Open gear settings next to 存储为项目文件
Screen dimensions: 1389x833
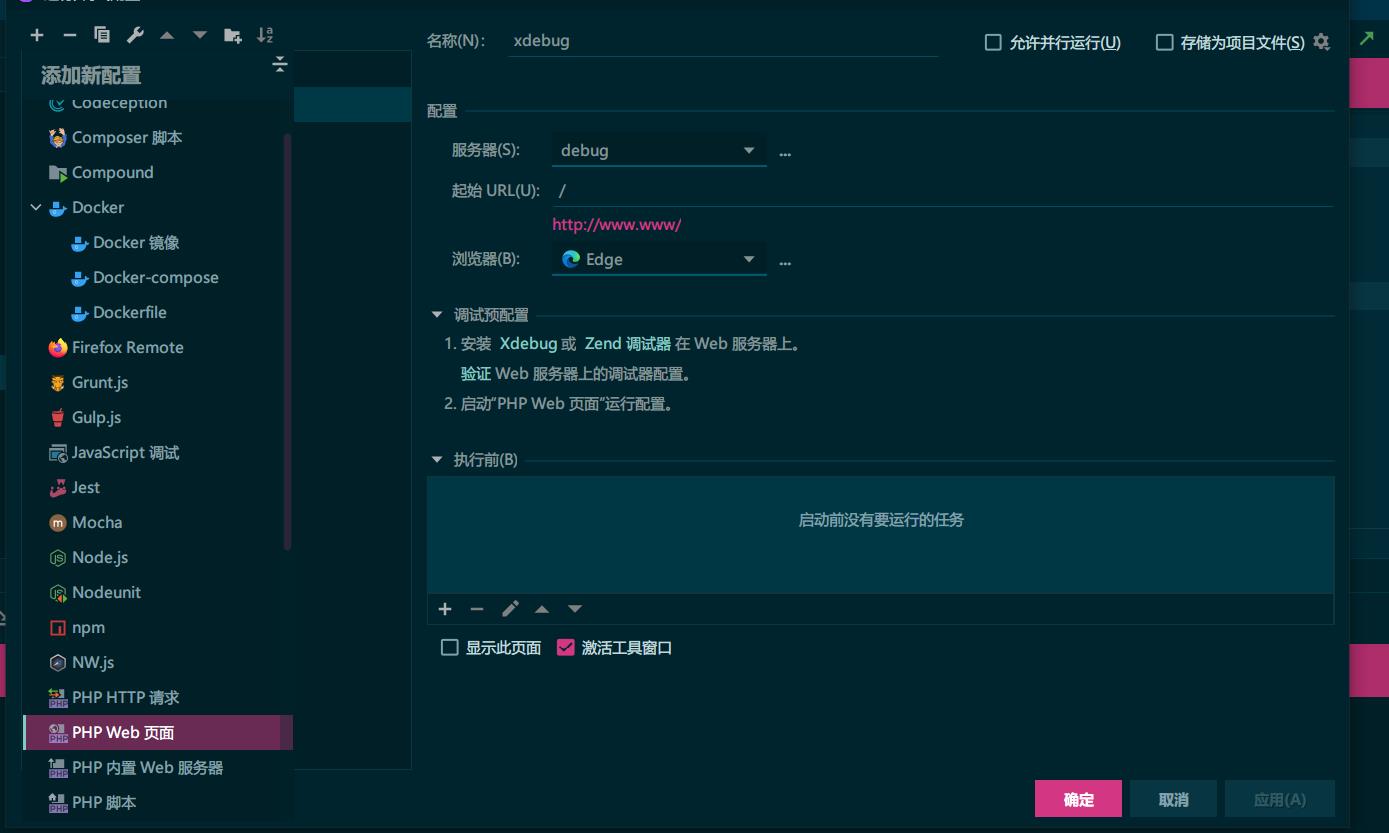pyautogui.click(x=1322, y=42)
